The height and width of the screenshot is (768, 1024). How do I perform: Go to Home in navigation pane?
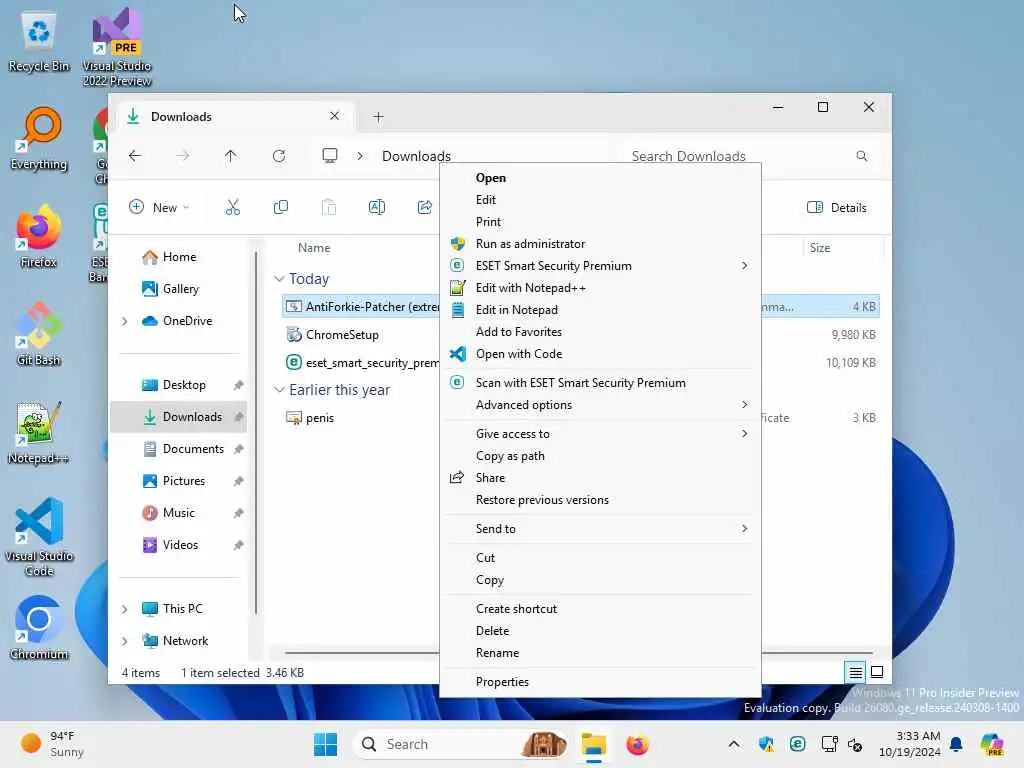point(178,257)
